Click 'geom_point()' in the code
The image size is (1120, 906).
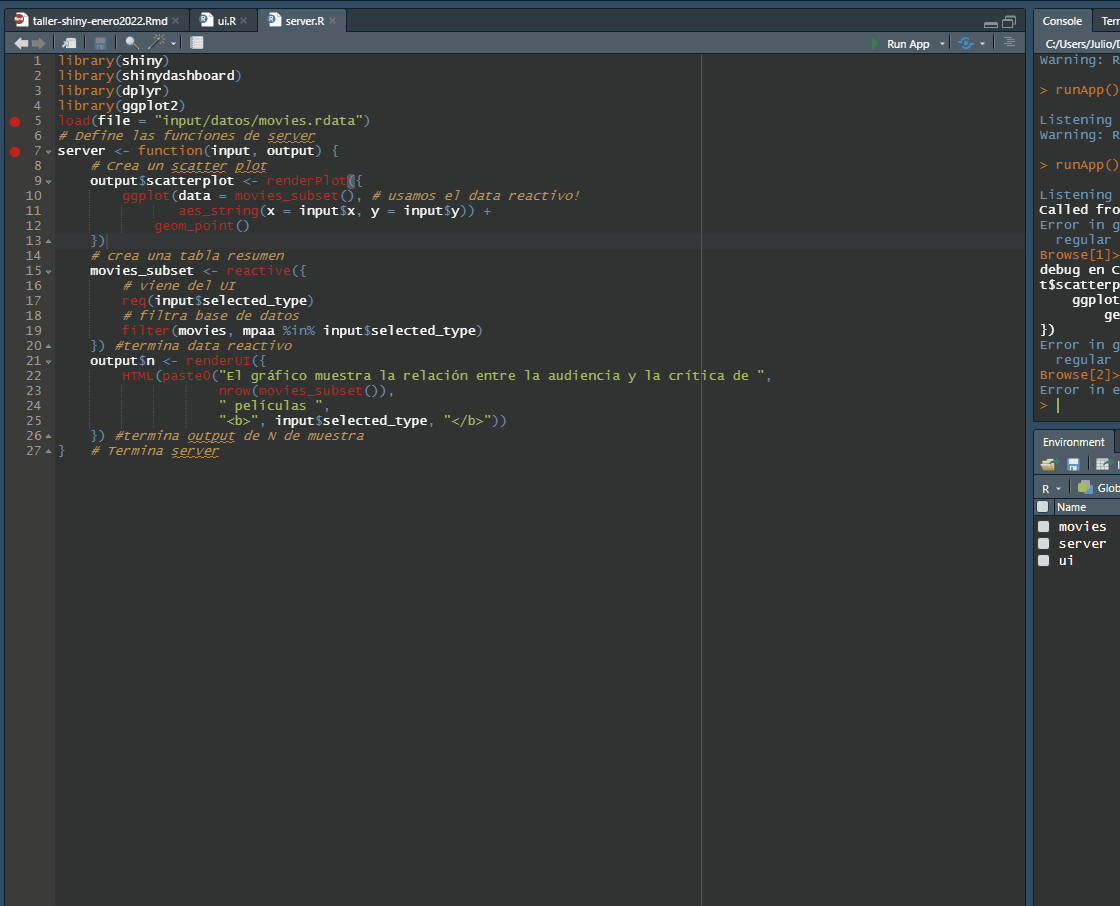pos(202,226)
